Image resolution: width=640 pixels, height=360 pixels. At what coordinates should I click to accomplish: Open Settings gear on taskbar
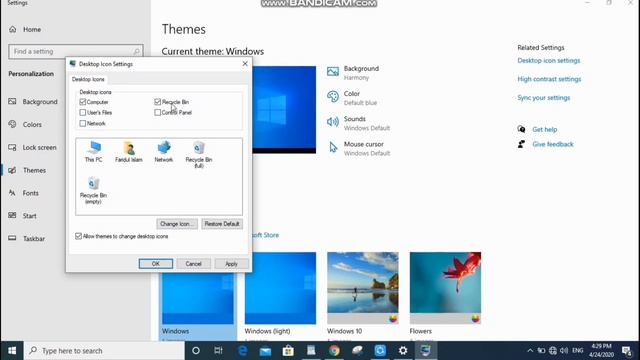[x=403, y=351]
